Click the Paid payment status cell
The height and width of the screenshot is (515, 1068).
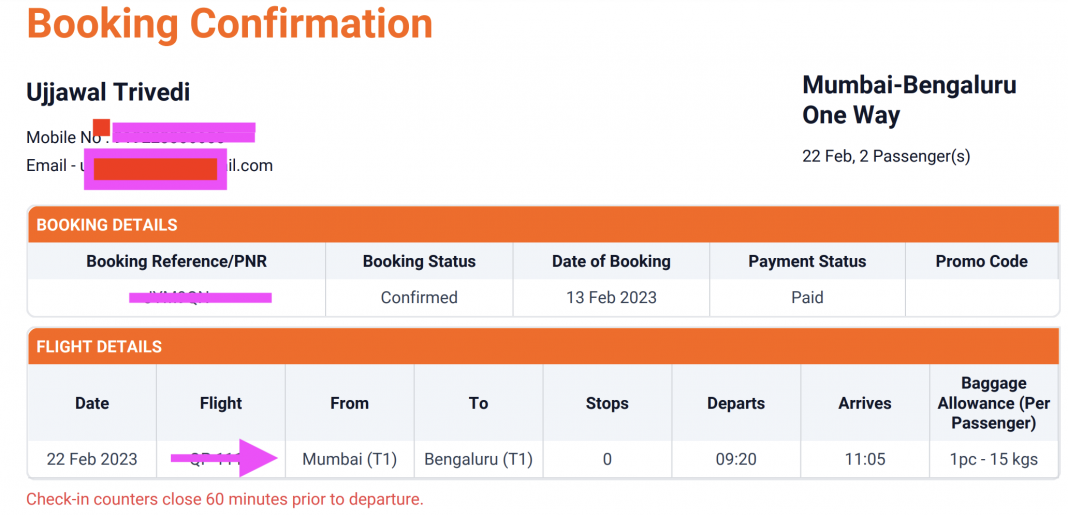pos(807,297)
